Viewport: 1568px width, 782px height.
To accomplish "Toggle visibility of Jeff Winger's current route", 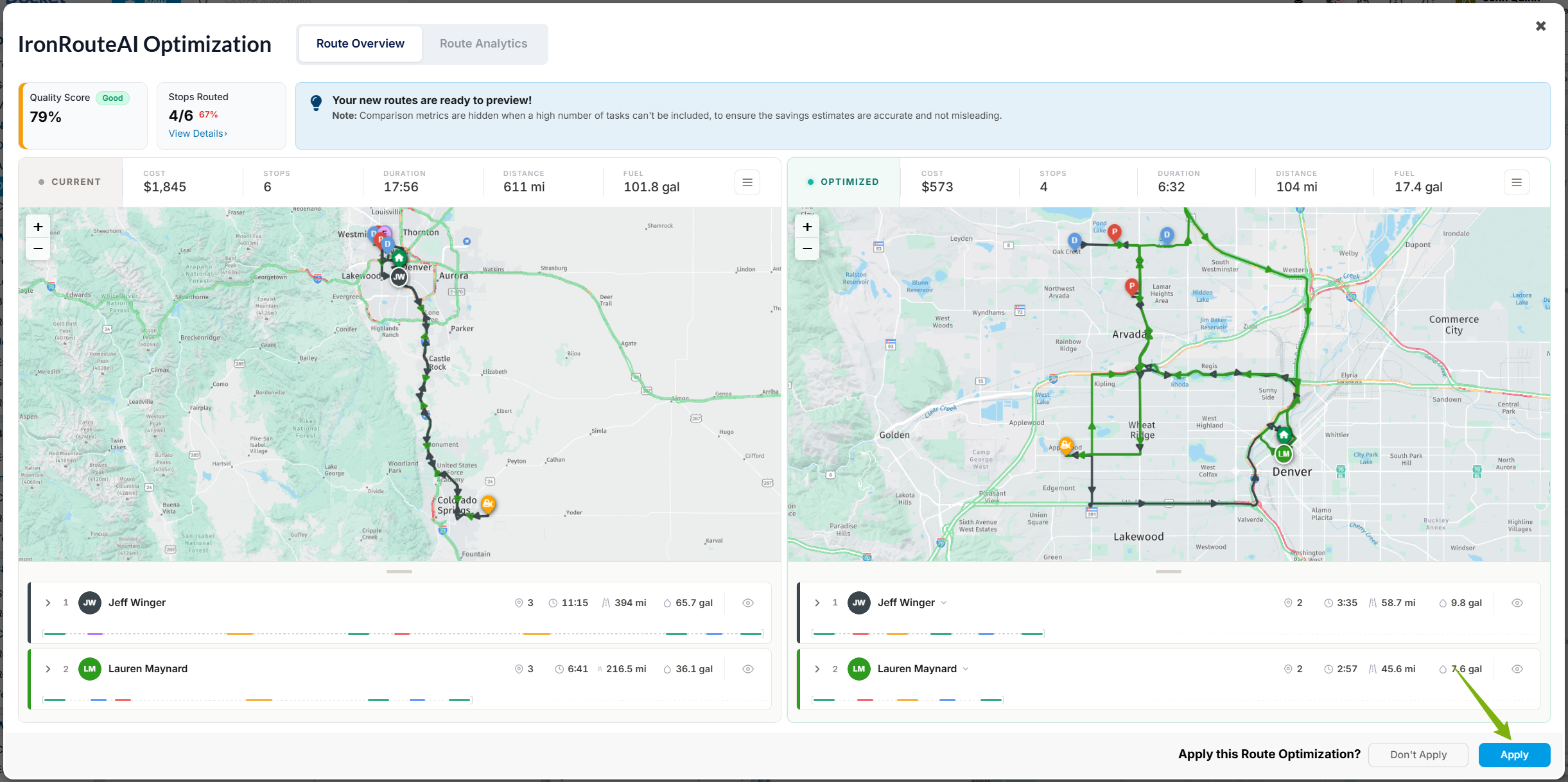I will tap(748, 603).
